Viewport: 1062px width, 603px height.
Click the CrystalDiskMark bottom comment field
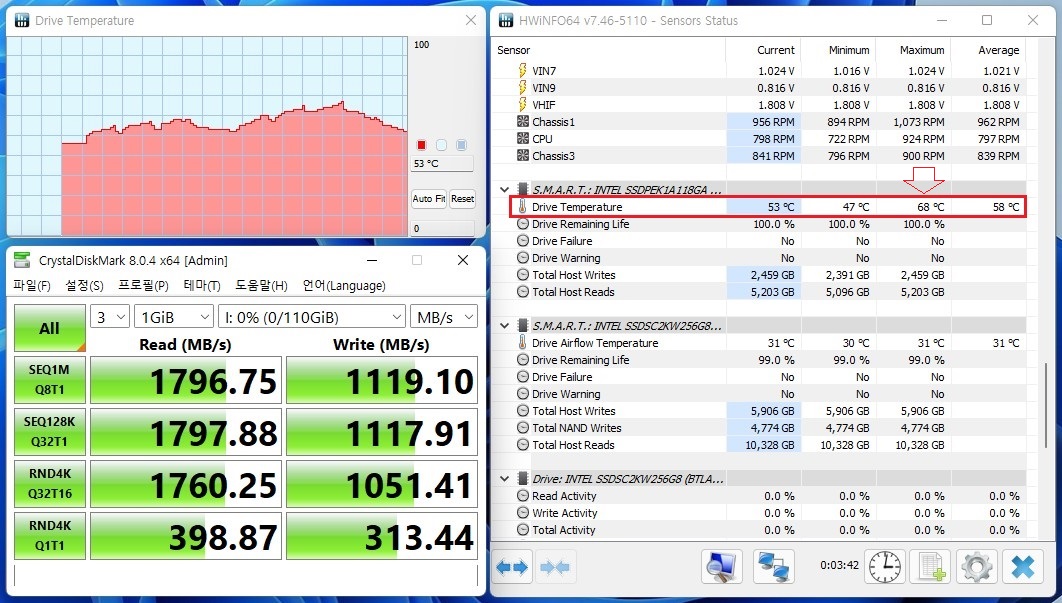(x=245, y=575)
